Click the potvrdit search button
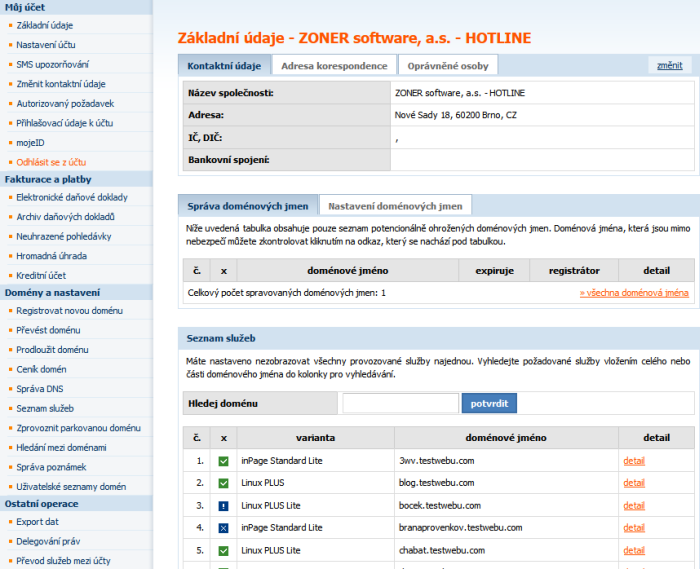Image resolution: width=700 pixels, height=569 pixels. pos(488,404)
